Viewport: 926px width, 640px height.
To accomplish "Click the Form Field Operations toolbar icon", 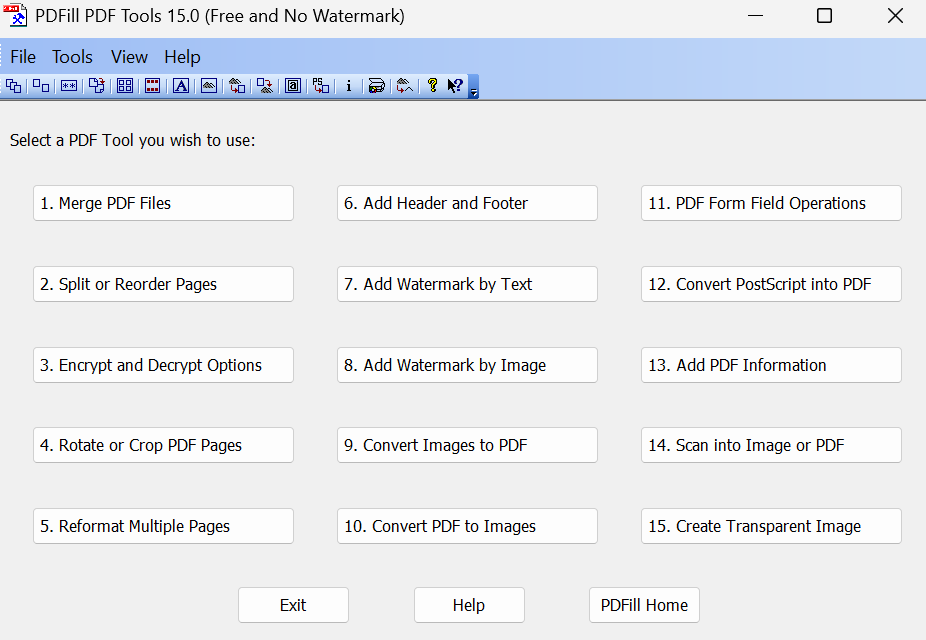I will [x=293, y=86].
